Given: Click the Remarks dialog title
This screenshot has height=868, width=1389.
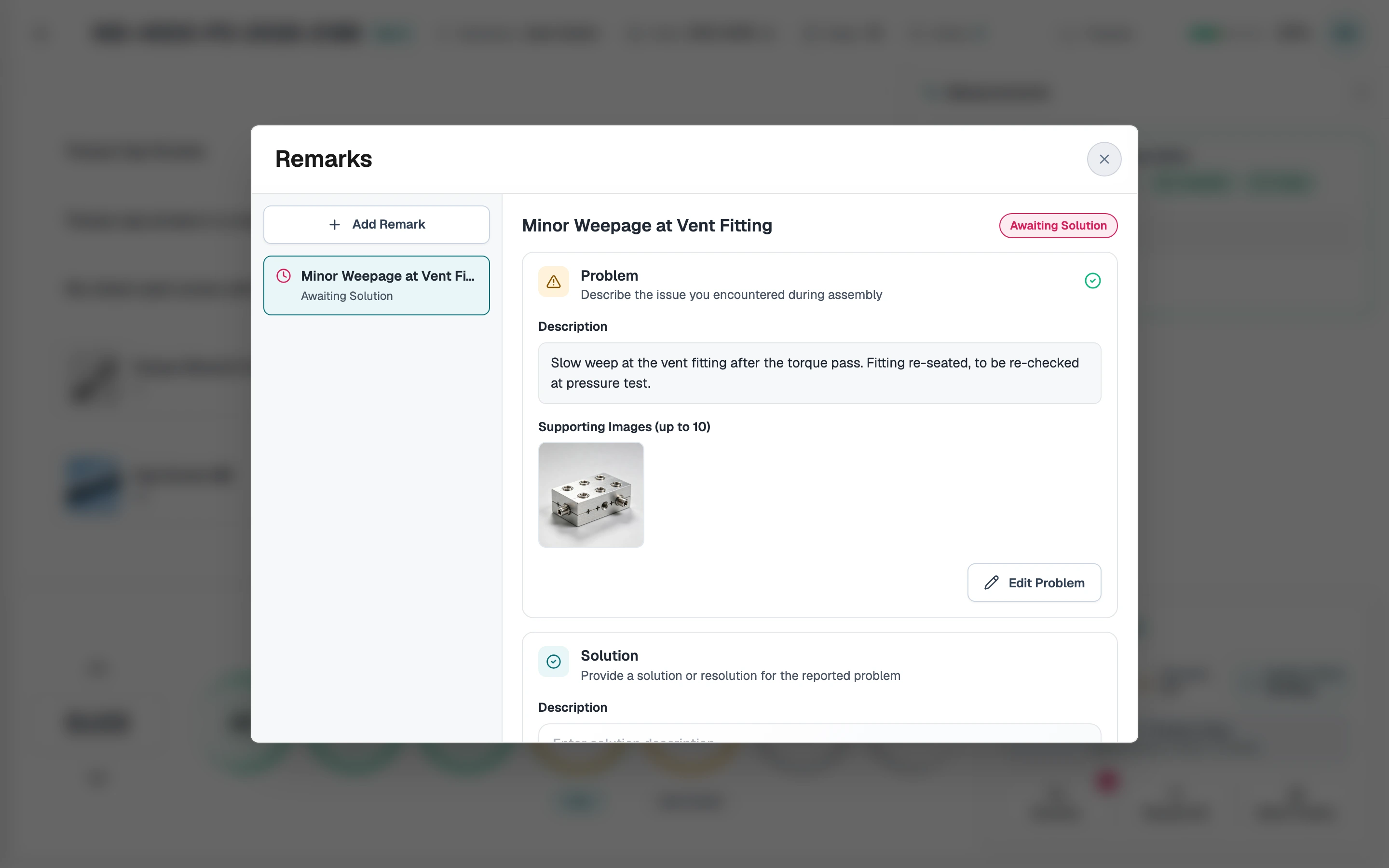Looking at the screenshot, I should point(324,159).
